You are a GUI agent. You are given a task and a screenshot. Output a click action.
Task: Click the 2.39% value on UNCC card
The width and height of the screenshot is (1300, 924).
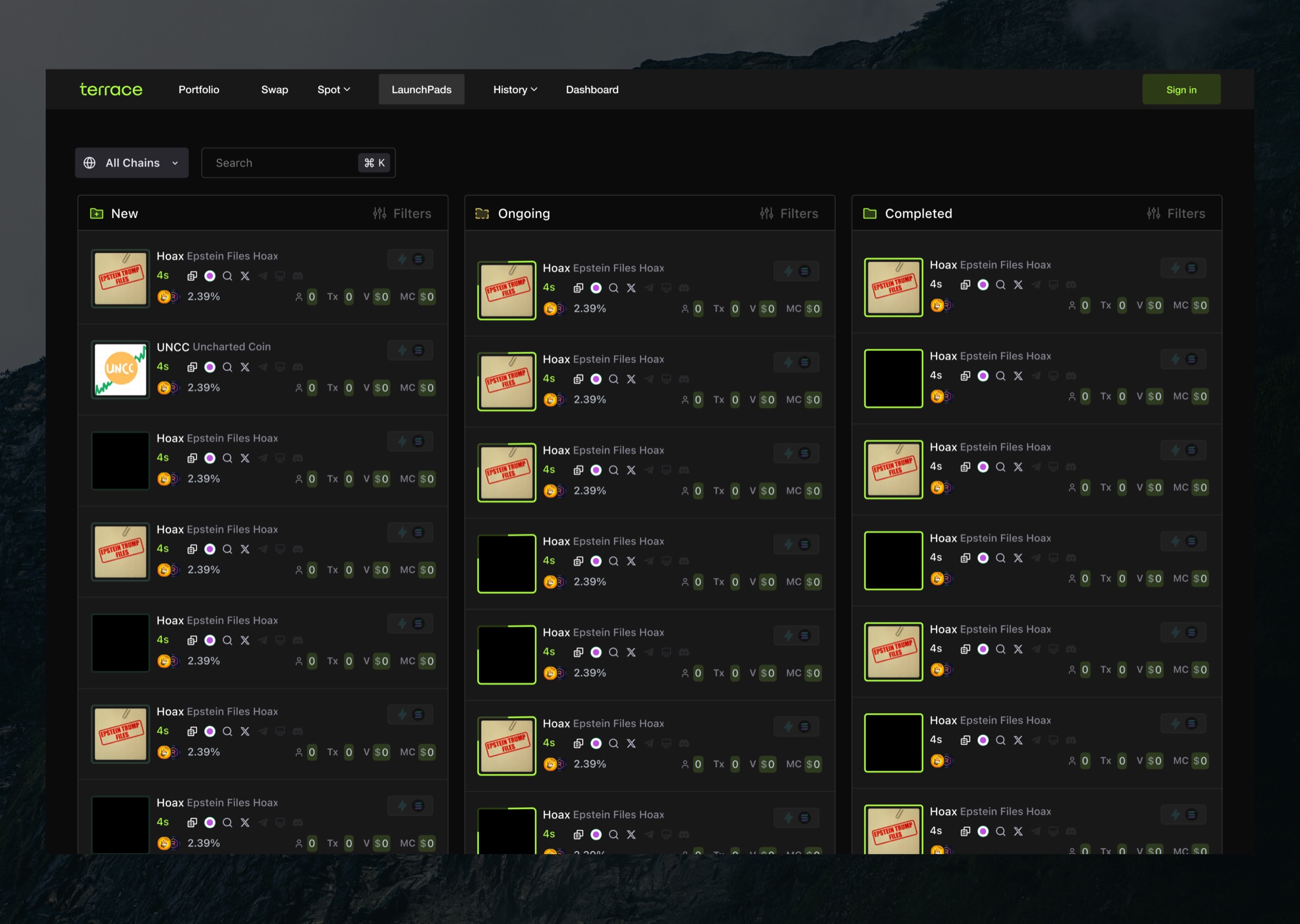coord(204,387)
